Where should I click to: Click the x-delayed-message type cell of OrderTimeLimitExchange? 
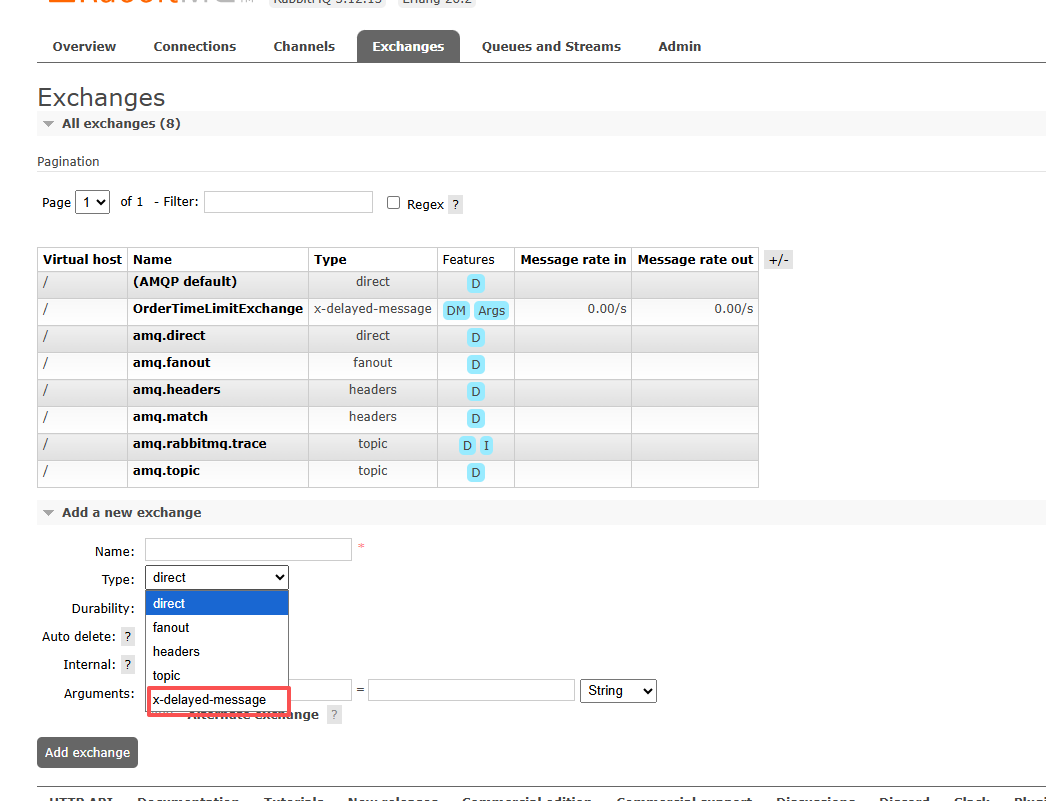click(373, 309)
